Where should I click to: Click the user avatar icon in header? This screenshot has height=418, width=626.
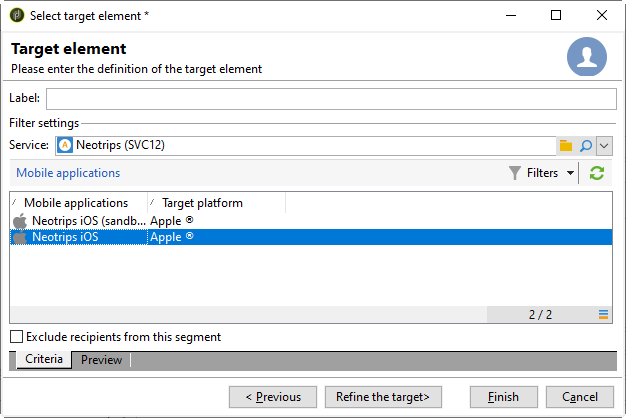587,58
